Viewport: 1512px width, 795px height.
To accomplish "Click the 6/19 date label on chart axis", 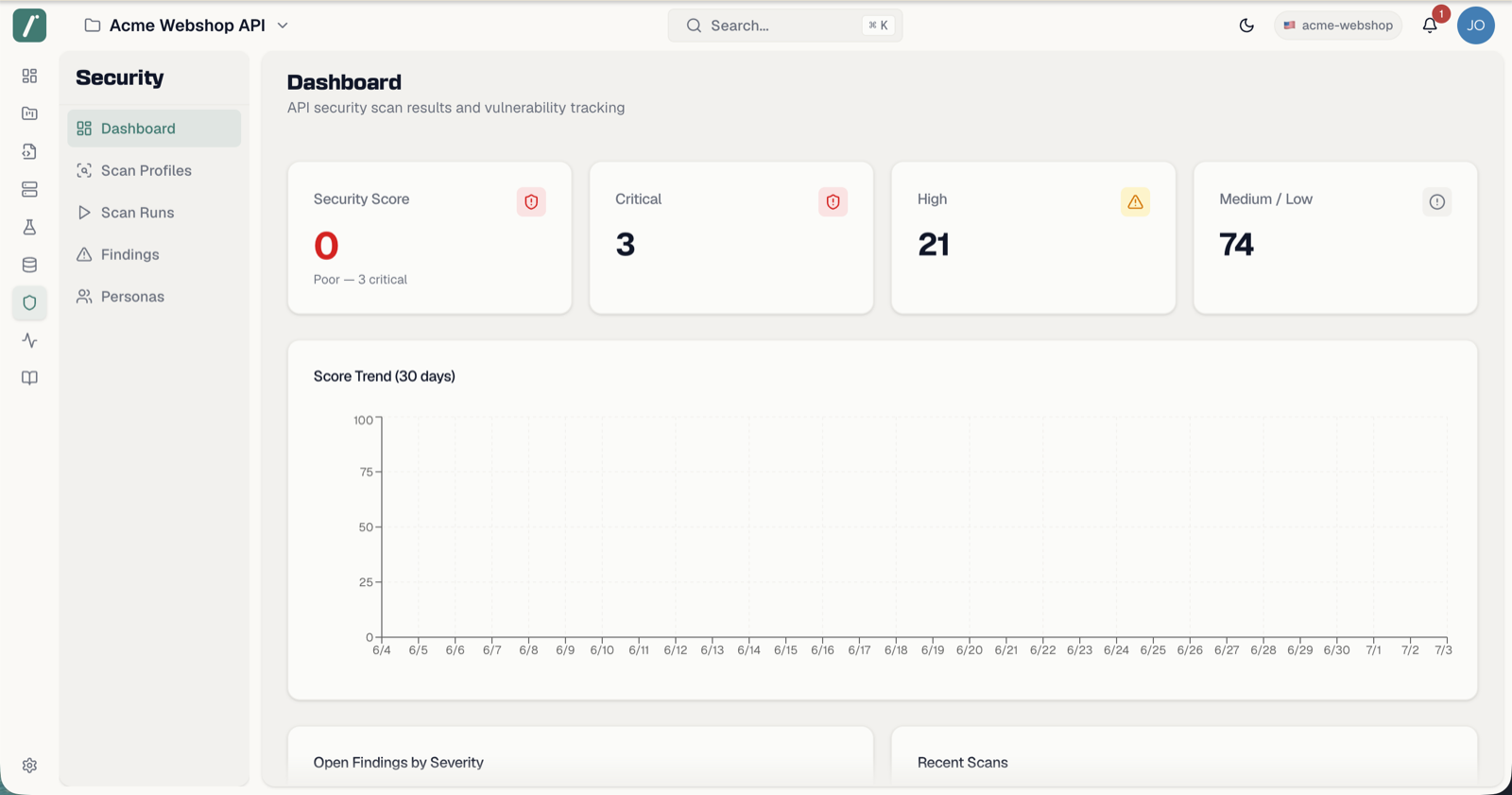I will point(933,650).
